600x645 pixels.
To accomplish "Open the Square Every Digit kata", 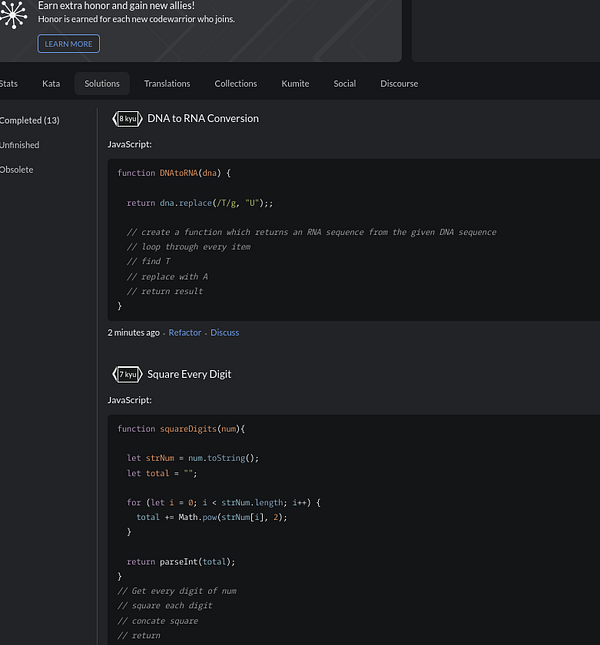I will (x=189, y=375).
